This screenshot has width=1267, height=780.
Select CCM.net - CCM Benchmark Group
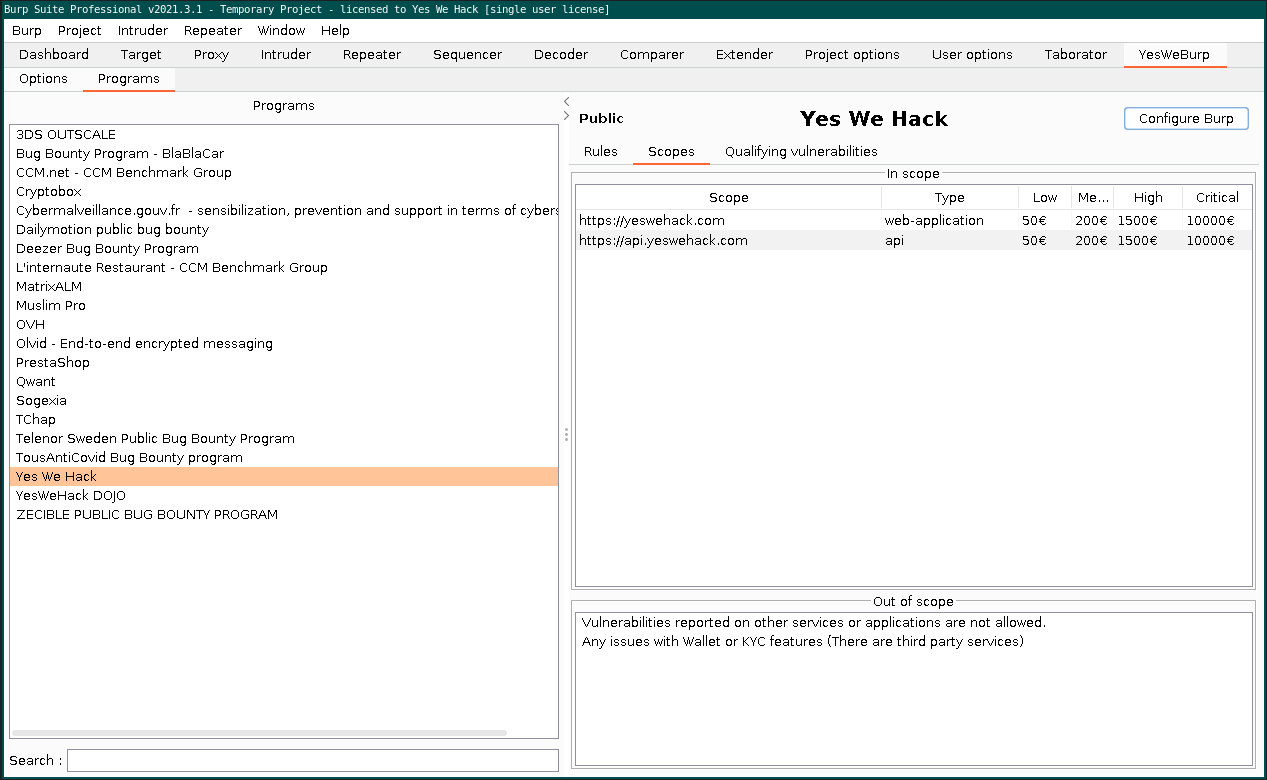pos(284,173)
